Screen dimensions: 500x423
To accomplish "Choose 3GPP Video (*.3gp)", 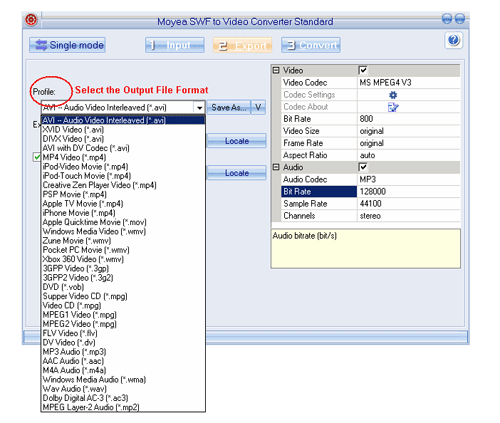I will coord(123,268).
